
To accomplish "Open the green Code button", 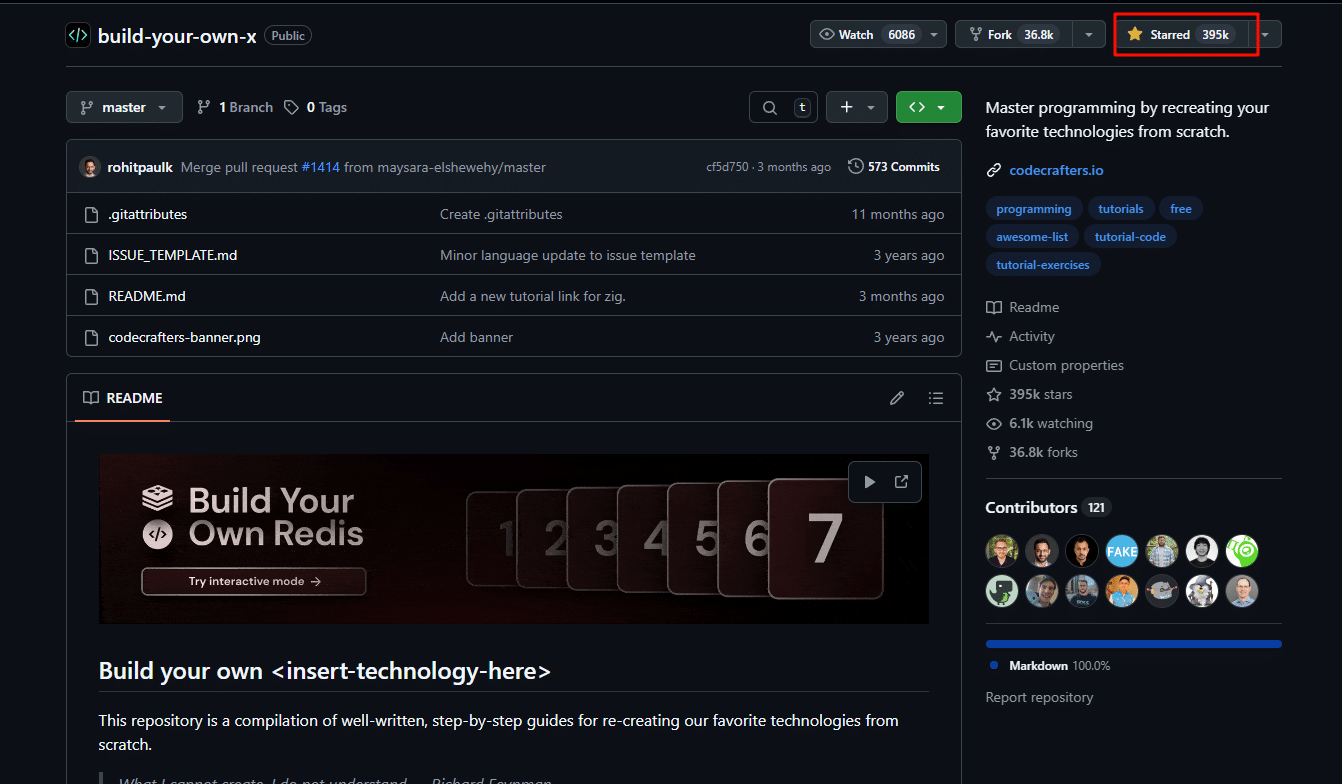I will [x=928, y=107].
